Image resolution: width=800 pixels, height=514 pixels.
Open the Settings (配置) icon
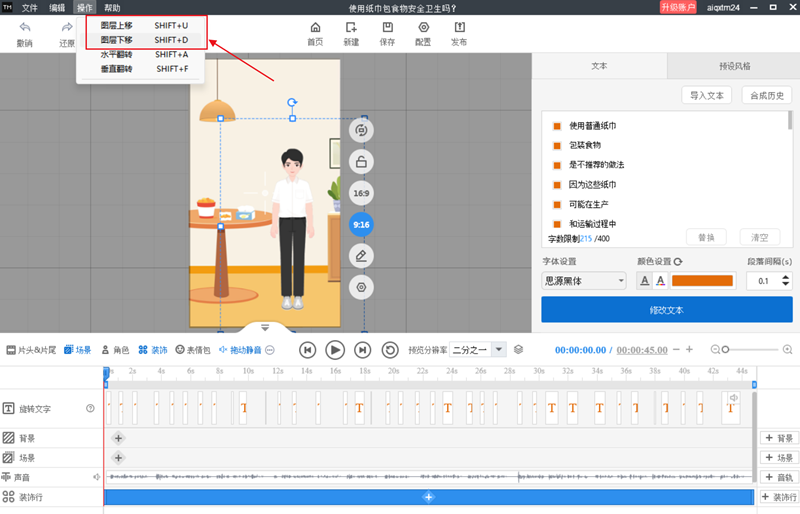click(x=423, y=27)
